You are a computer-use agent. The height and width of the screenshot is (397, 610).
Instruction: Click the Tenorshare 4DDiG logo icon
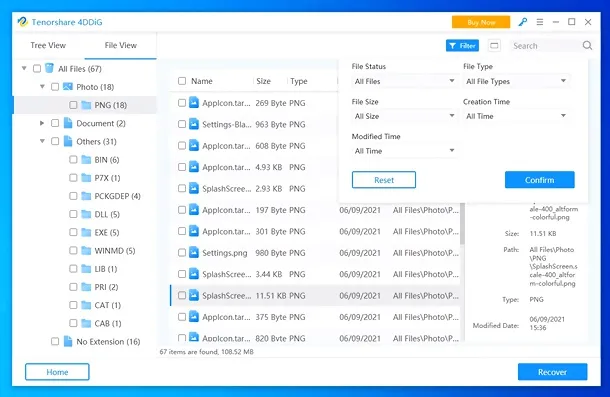pyautogui.click(x=23, y=22)
